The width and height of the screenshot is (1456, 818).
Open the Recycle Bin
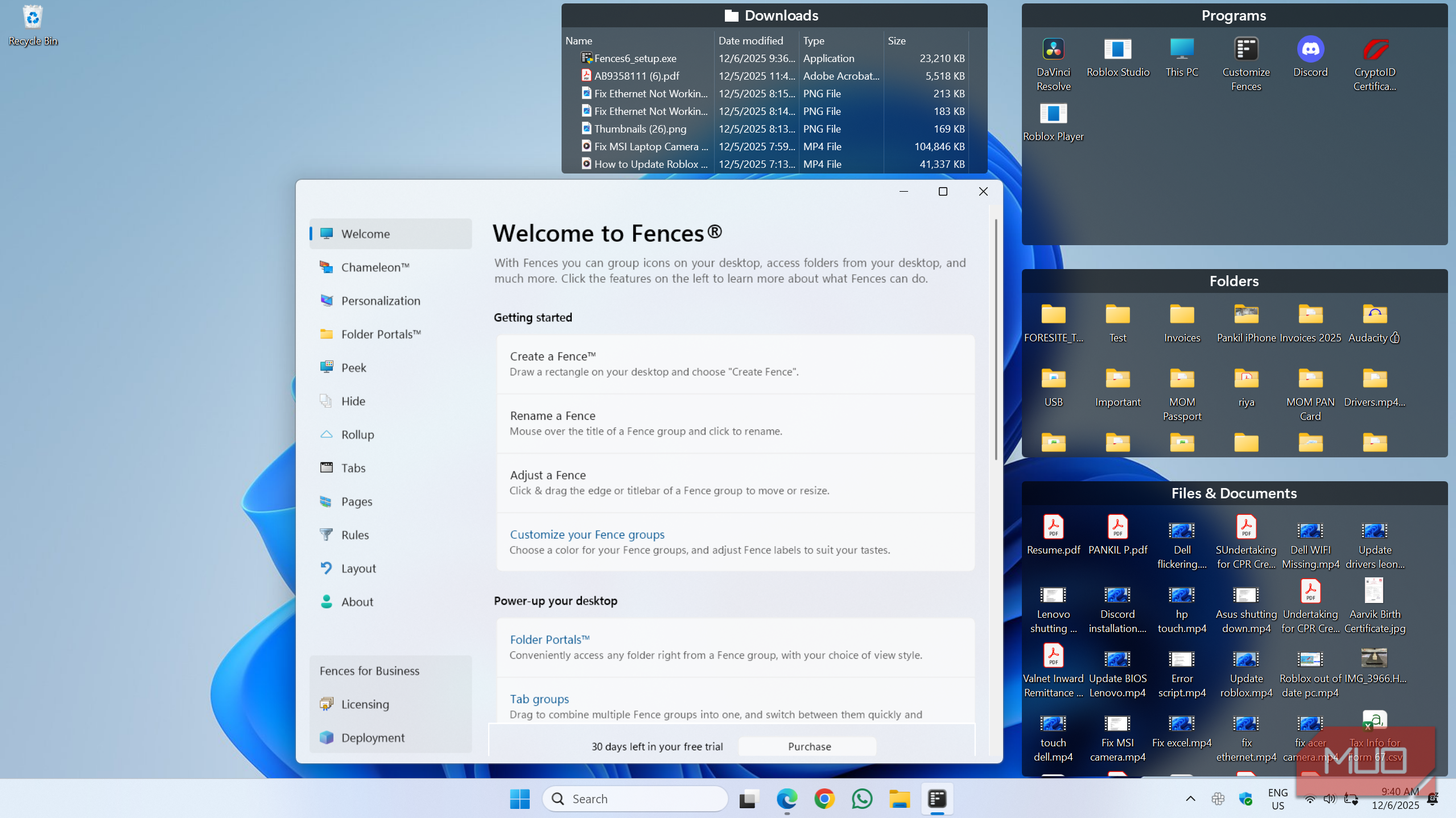tap(33, 18)
